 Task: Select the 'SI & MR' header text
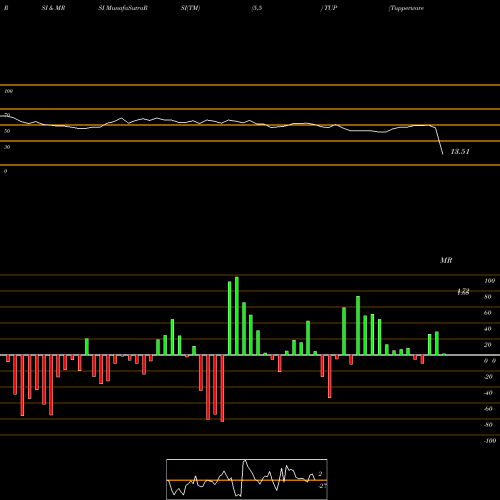tap(53, 8)
